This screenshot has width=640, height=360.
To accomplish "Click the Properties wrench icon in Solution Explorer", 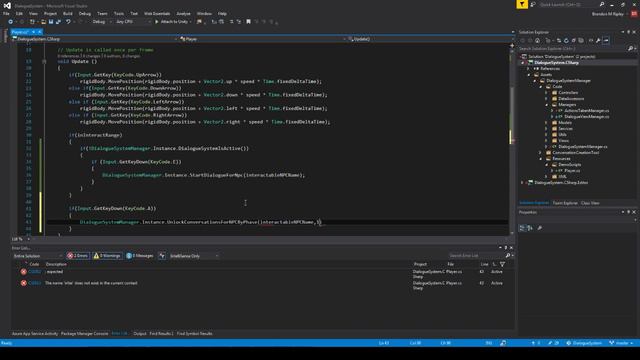I will (598, 40).
